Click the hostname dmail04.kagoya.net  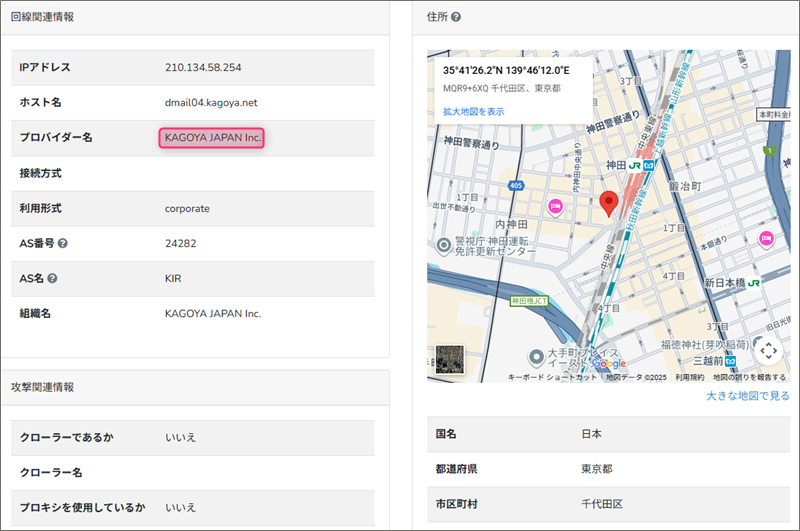211,102
